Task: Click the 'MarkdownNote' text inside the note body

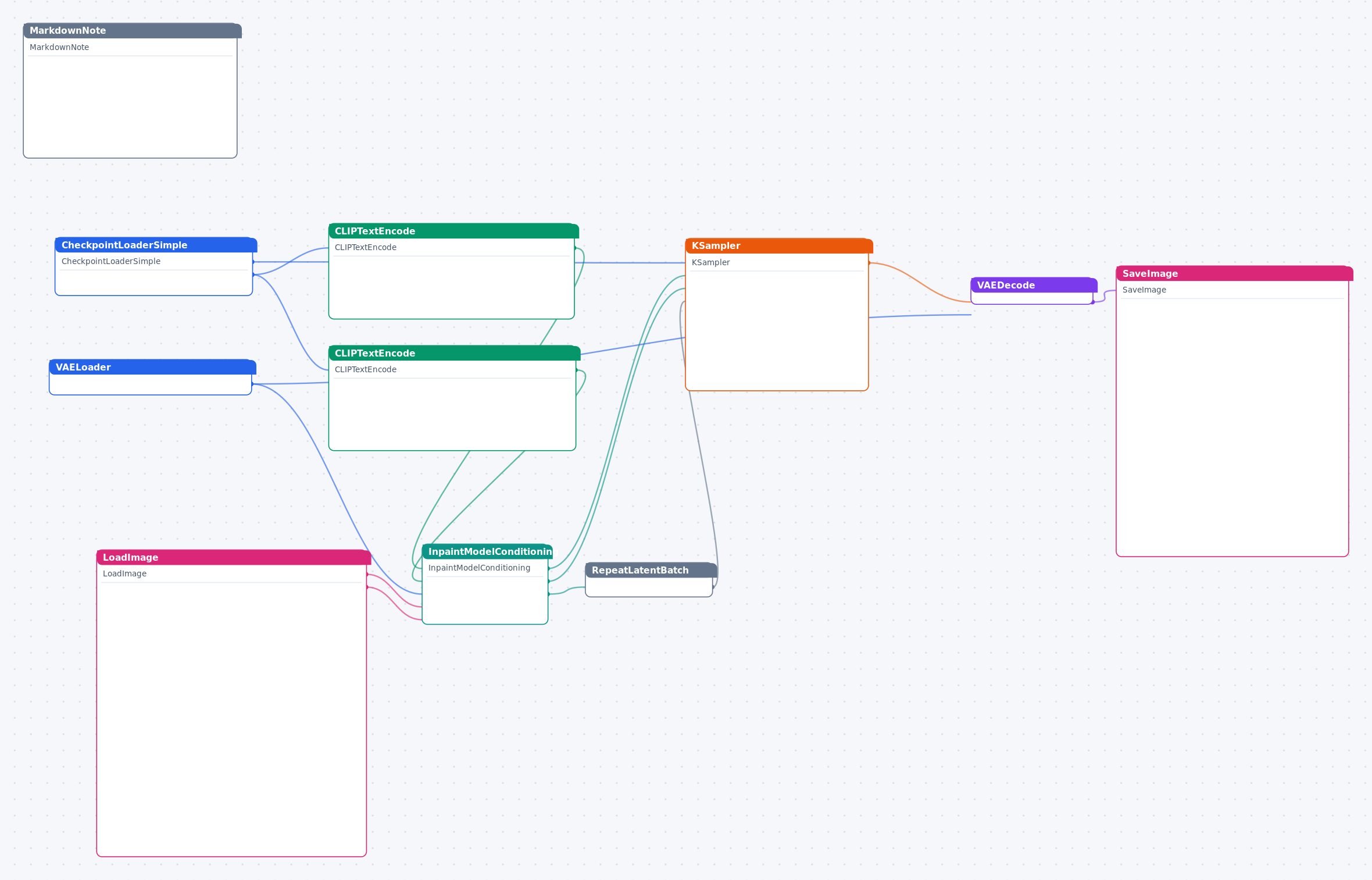Action: [x=59, y=47]
